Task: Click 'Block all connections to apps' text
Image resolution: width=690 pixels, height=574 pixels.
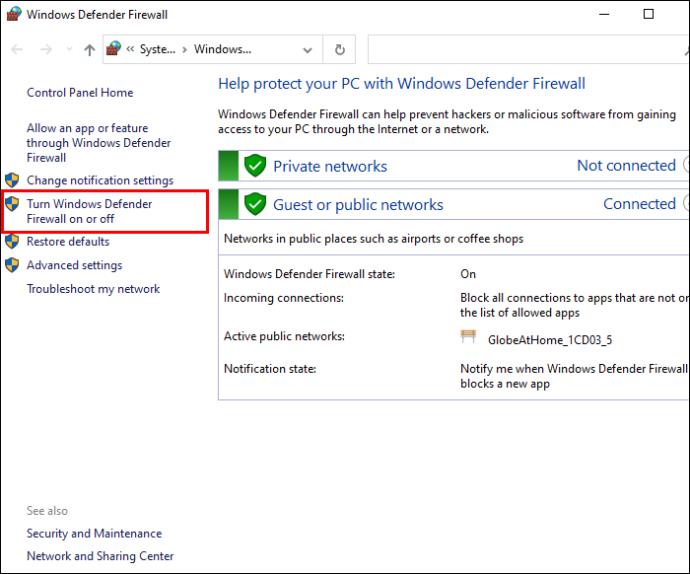Action: (x=575, y=305)
